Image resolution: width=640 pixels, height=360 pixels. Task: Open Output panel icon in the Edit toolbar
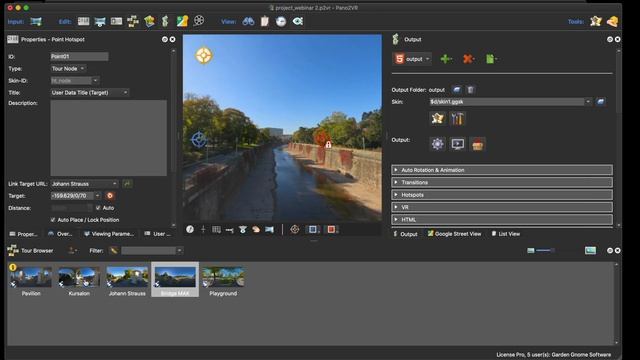point(165,21)
